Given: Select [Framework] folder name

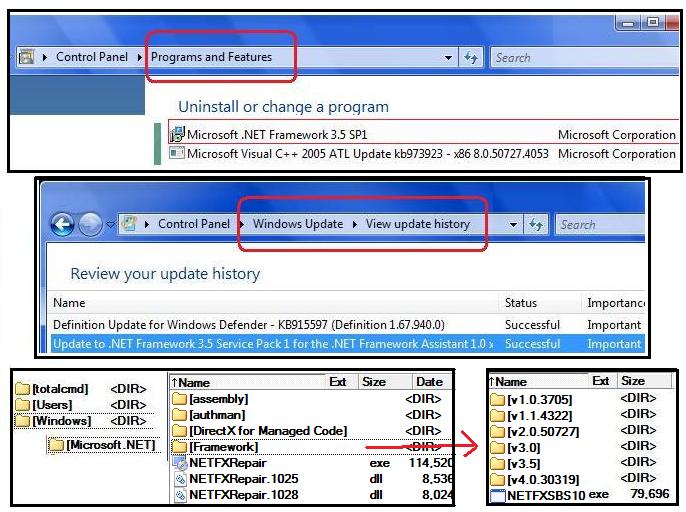Looking at the screenshot, I should point(224,447).
